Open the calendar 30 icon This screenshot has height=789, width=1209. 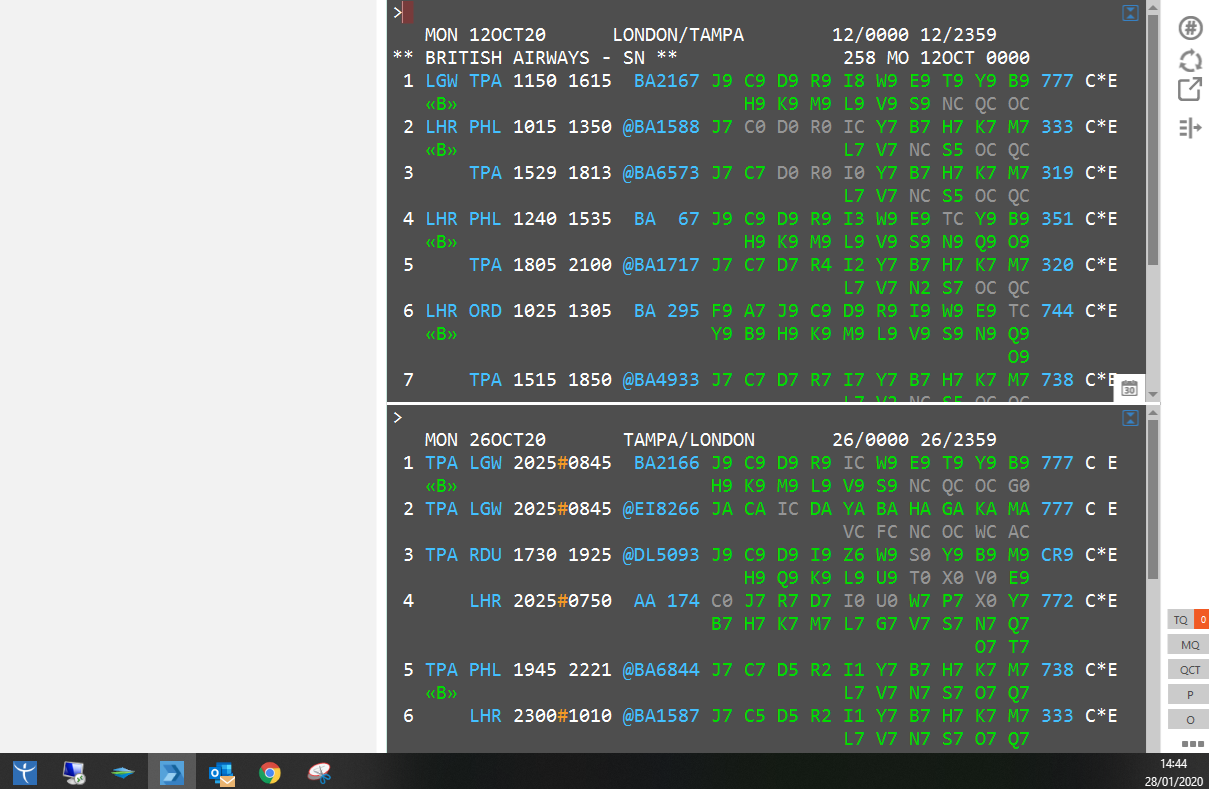tap(1129, 388)
